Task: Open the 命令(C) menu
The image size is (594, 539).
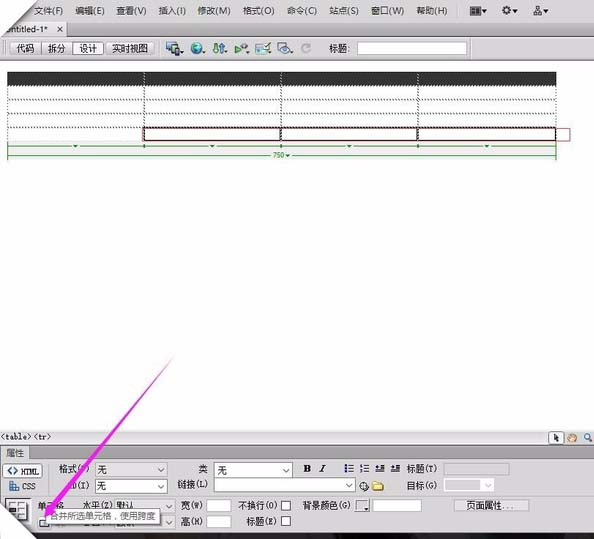Action: coord(302,11)
